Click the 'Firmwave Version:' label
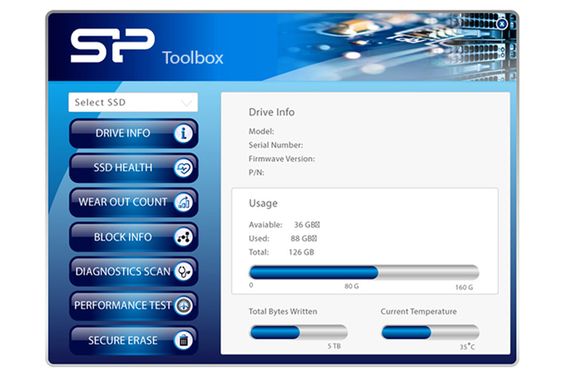 (x=282, y=159)
